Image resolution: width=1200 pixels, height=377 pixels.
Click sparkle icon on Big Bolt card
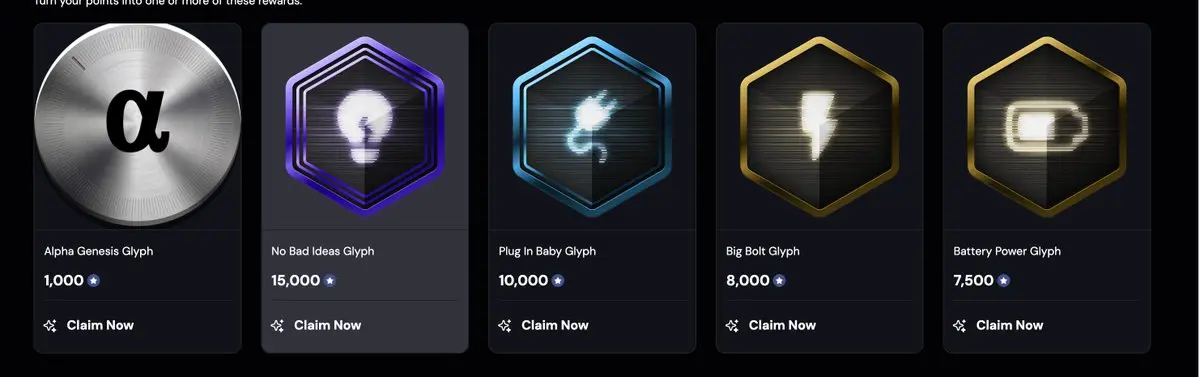pyautogui.click(x=733, y=325)
